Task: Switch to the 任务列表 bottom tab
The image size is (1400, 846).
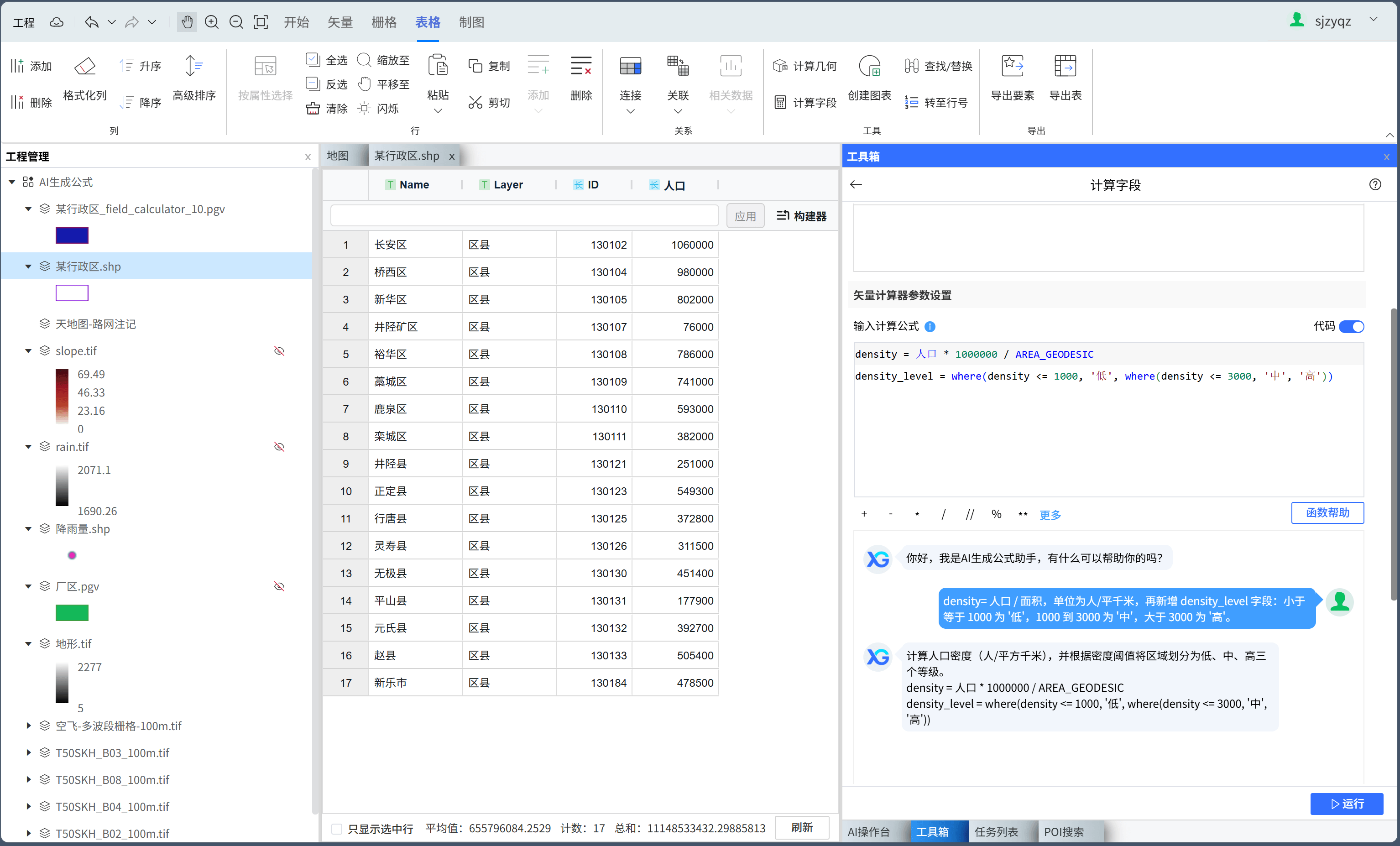Action: 996,832
